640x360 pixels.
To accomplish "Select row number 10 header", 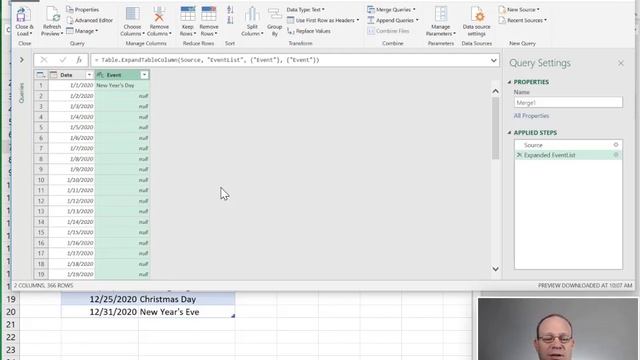I will click(x=41, y=180).
